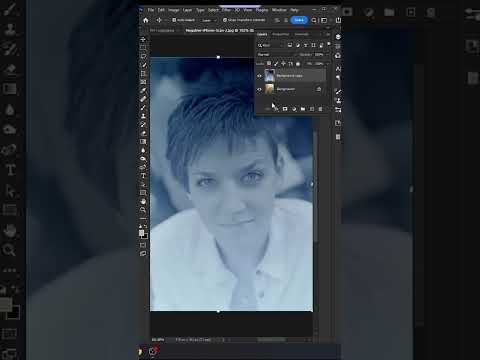Switch to the Properties panel tab
Image resolution: width=480 pixels, height=360 pixels.
tap(281, 34)
